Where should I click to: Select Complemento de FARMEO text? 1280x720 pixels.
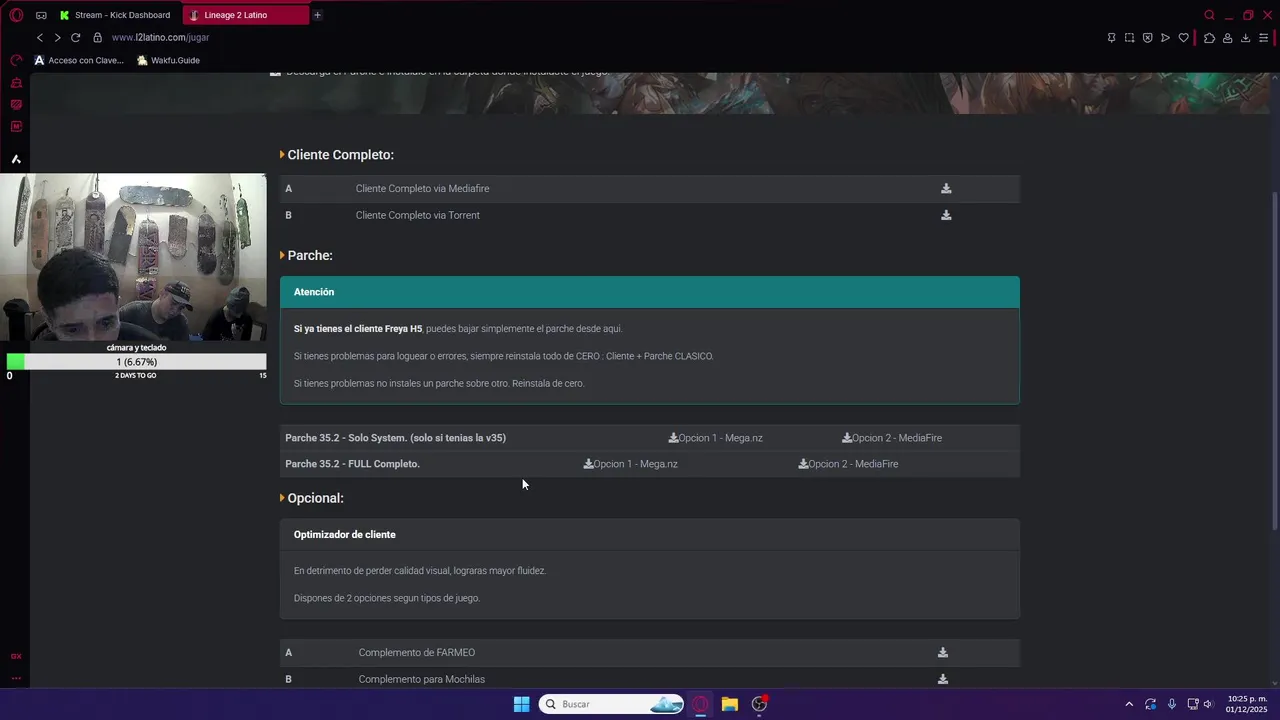click(x=417, y=652)
